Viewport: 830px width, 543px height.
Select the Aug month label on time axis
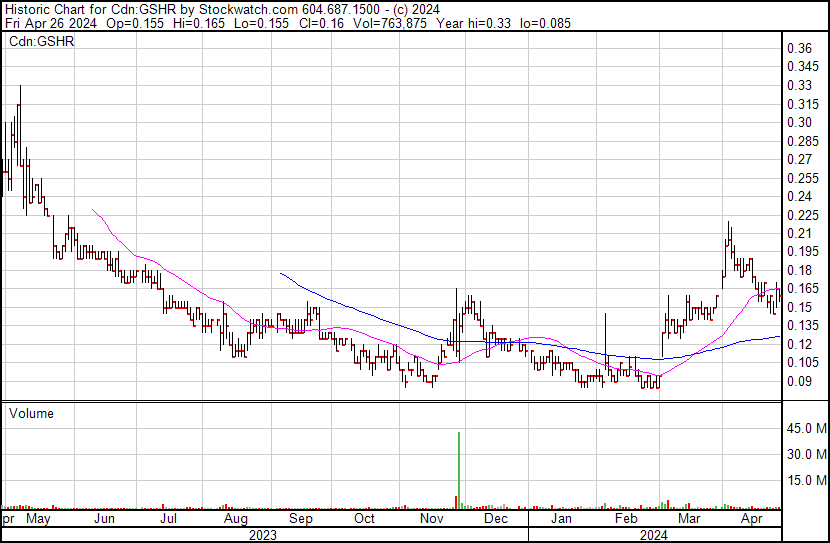point(235,520)
